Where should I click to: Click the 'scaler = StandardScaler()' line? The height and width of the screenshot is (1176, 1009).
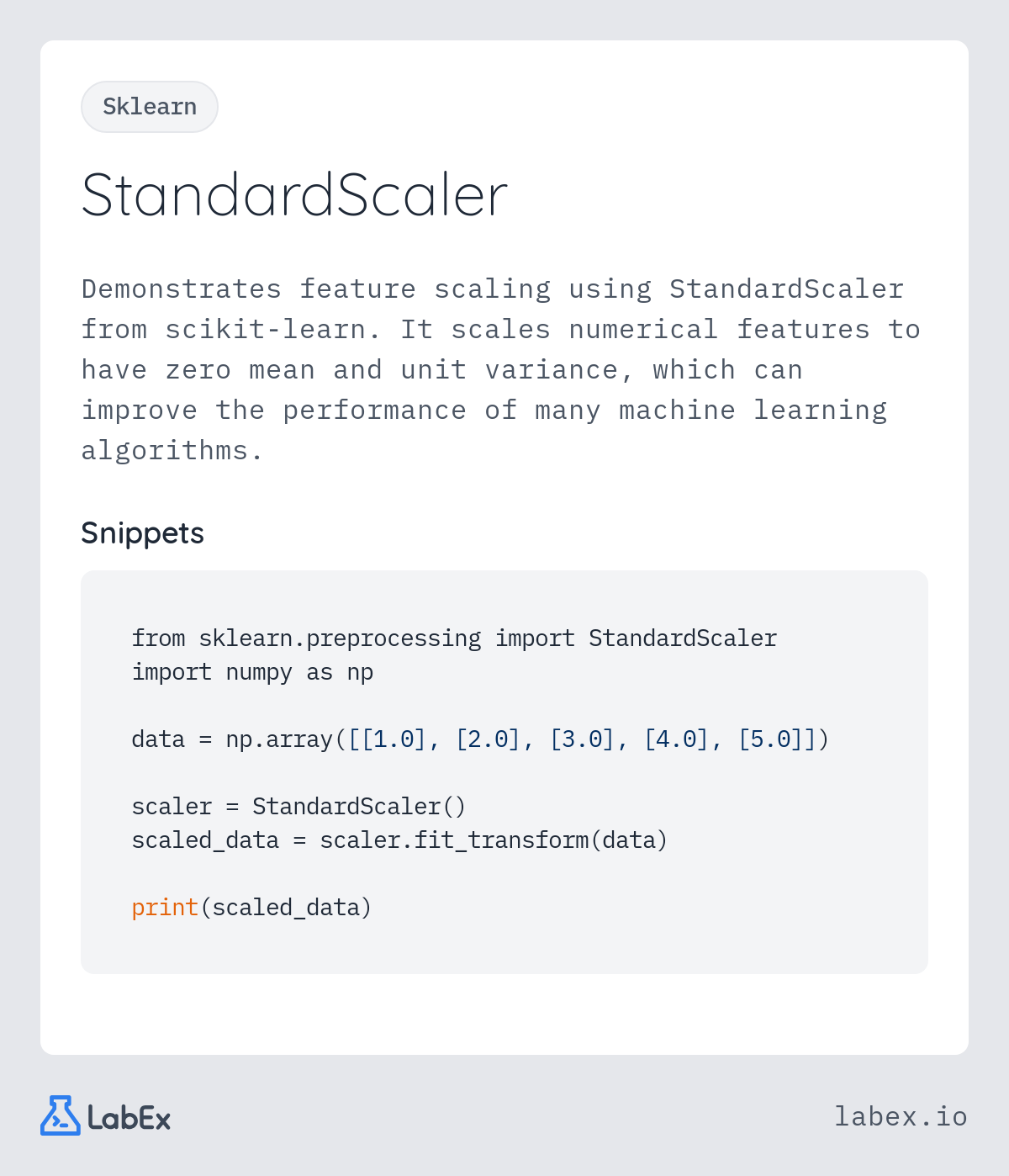click(298, 807)
